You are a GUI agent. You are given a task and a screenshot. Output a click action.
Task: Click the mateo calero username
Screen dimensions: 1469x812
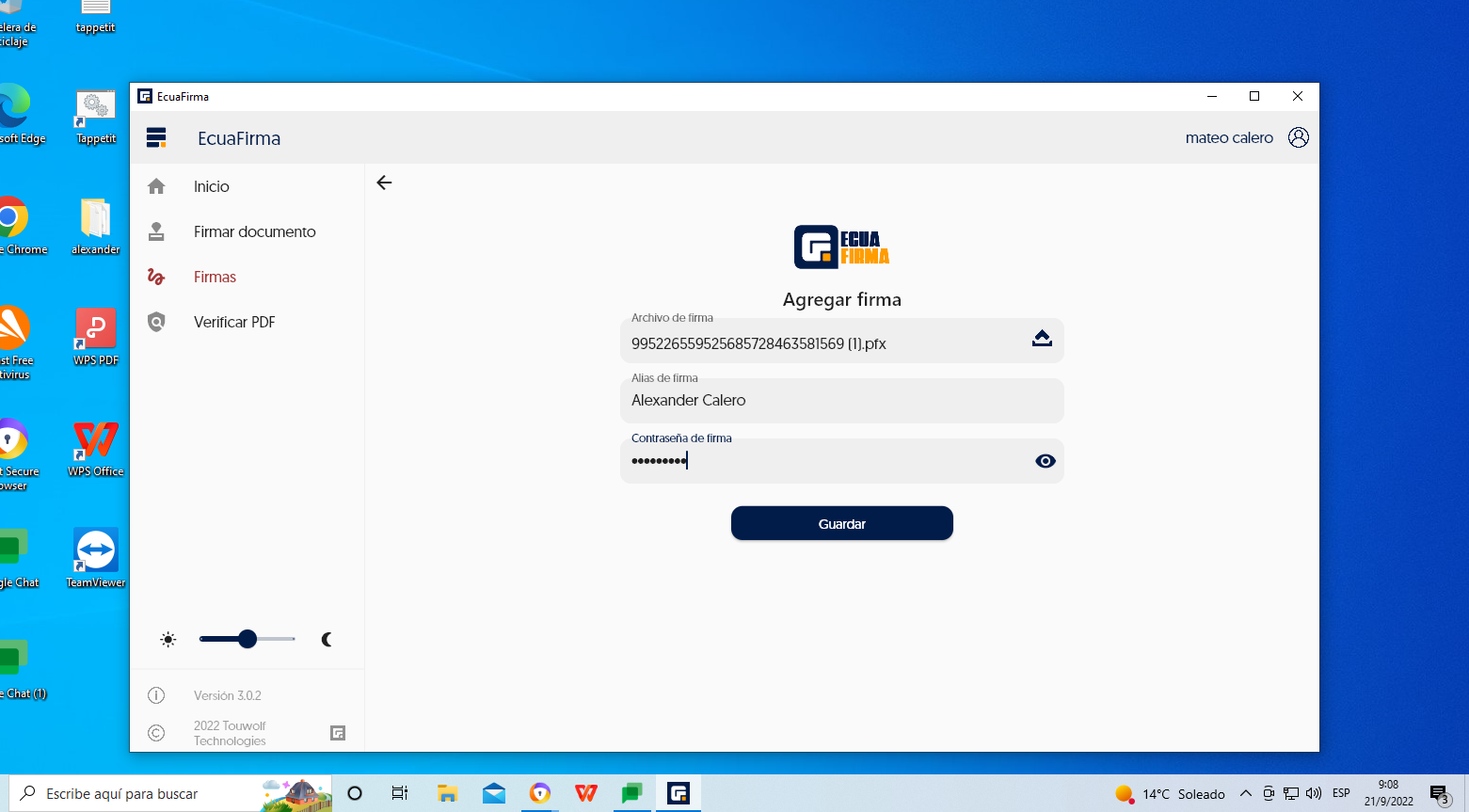[x=1229, y=137]
